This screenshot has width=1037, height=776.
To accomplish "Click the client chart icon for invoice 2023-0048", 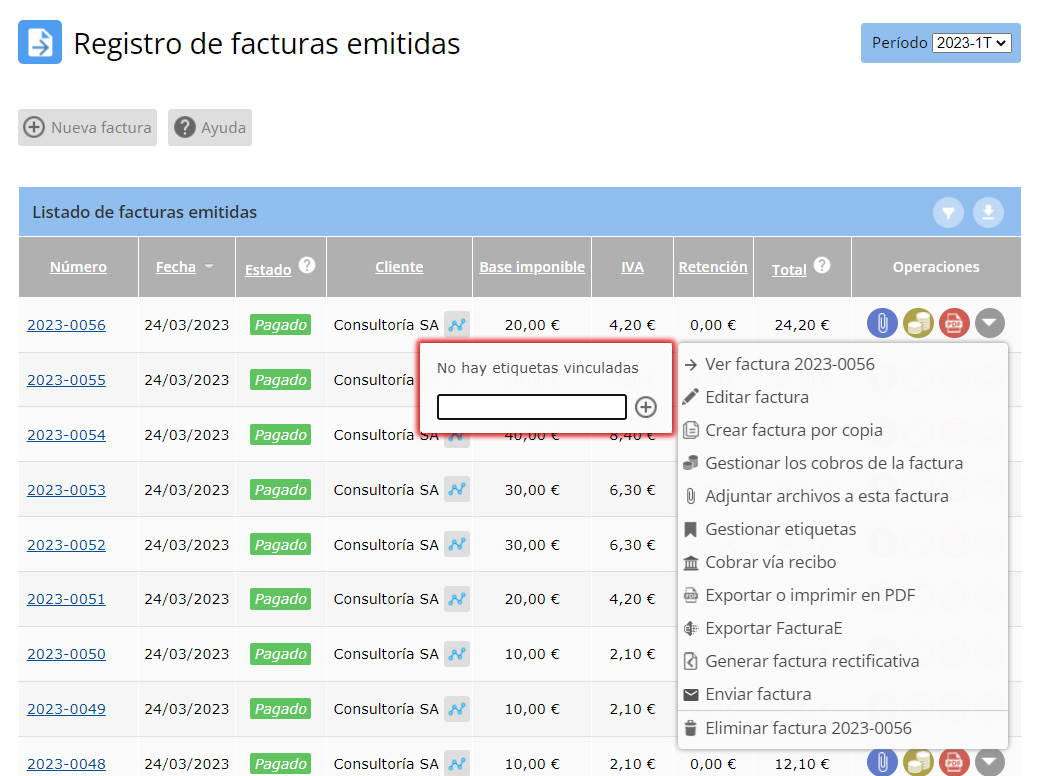I will [x=457, y=763].
